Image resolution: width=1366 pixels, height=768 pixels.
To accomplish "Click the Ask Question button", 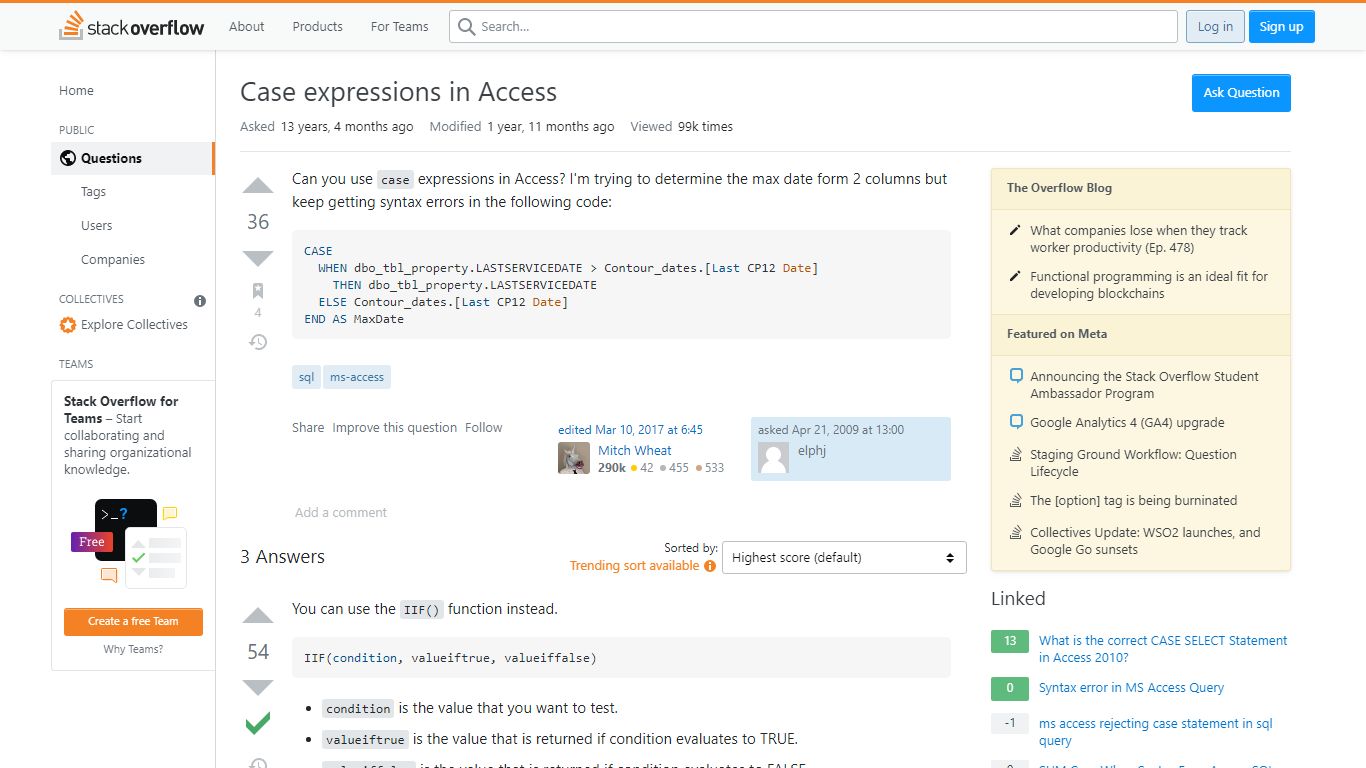I will click(x=1241, y=93).
